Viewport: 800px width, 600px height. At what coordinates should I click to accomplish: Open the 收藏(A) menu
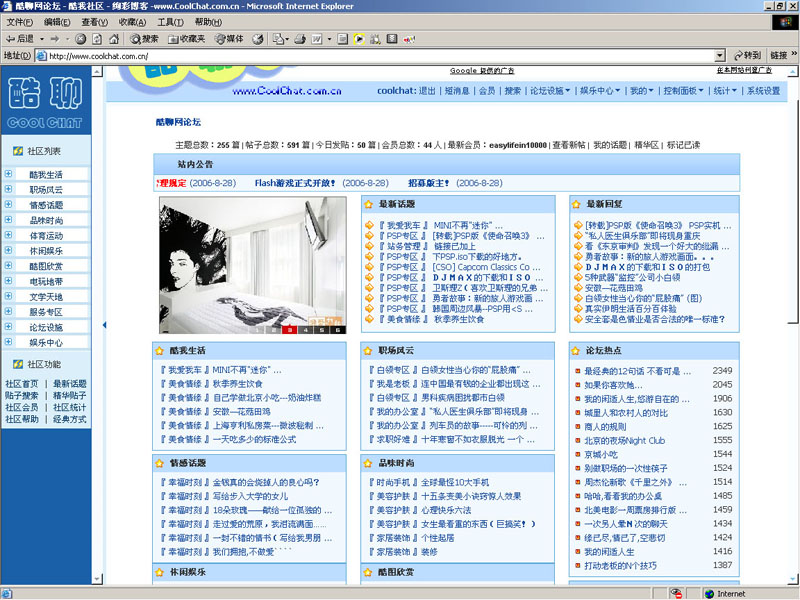[x=133, y=22]
